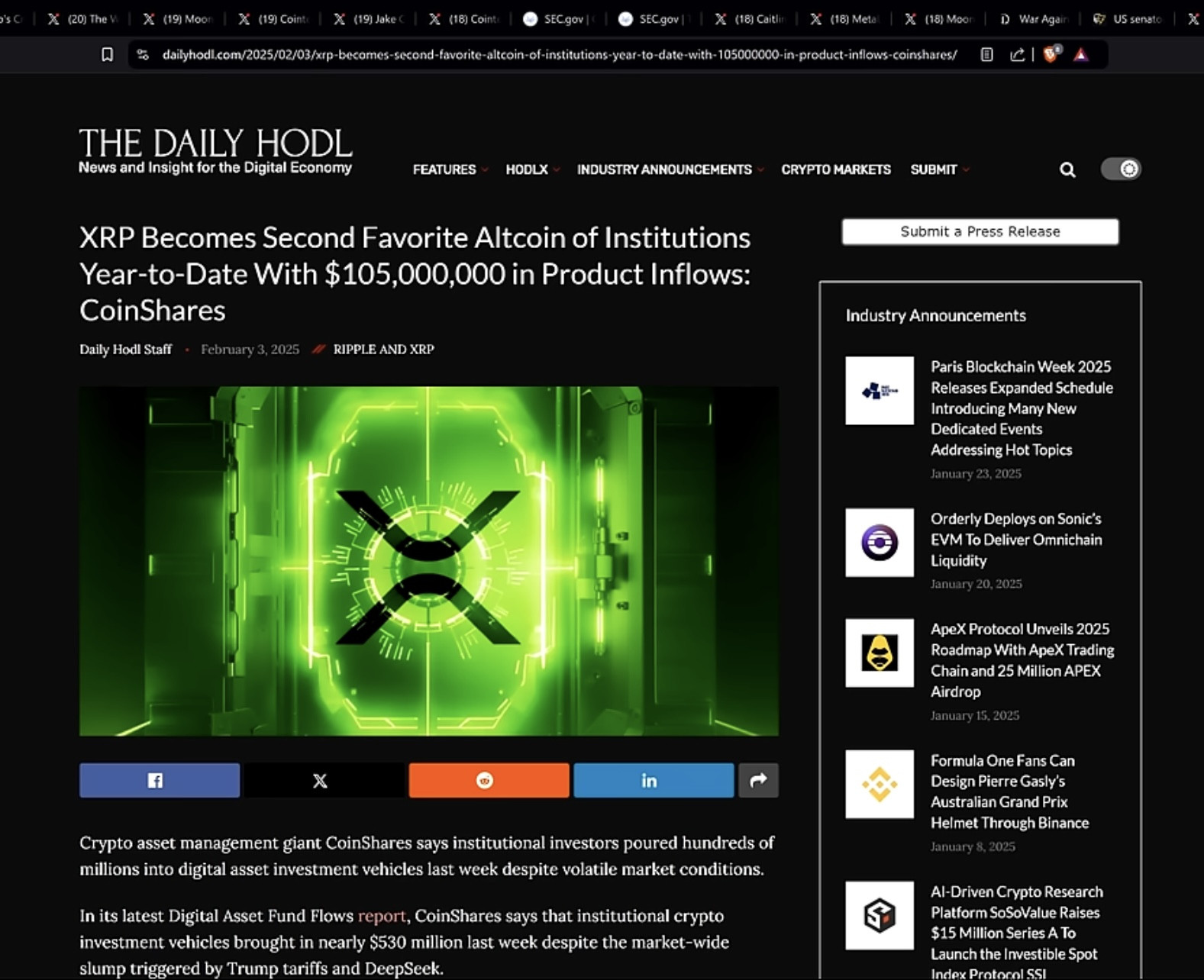The height and width of the screenshot is (980, 1204).
Task: Click The Daily Hodl logo
Action: point(215,151)
